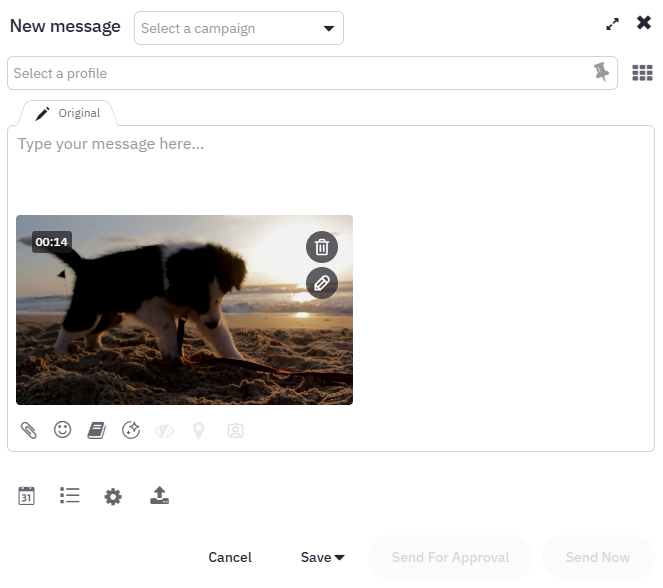Delete the attached video with trash icon
Image resolution: width=663 pixels, height=588 pixels.
(322, 247)
